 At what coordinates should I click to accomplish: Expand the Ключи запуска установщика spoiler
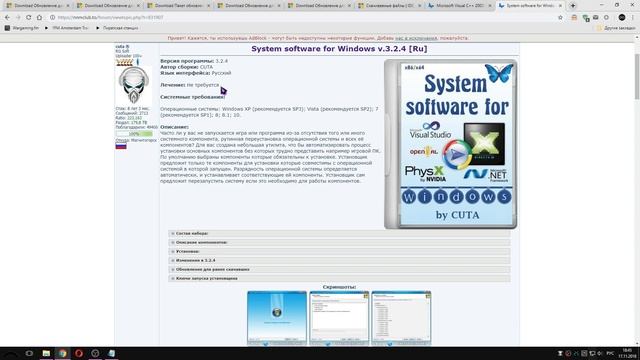(x=339, y=278)
